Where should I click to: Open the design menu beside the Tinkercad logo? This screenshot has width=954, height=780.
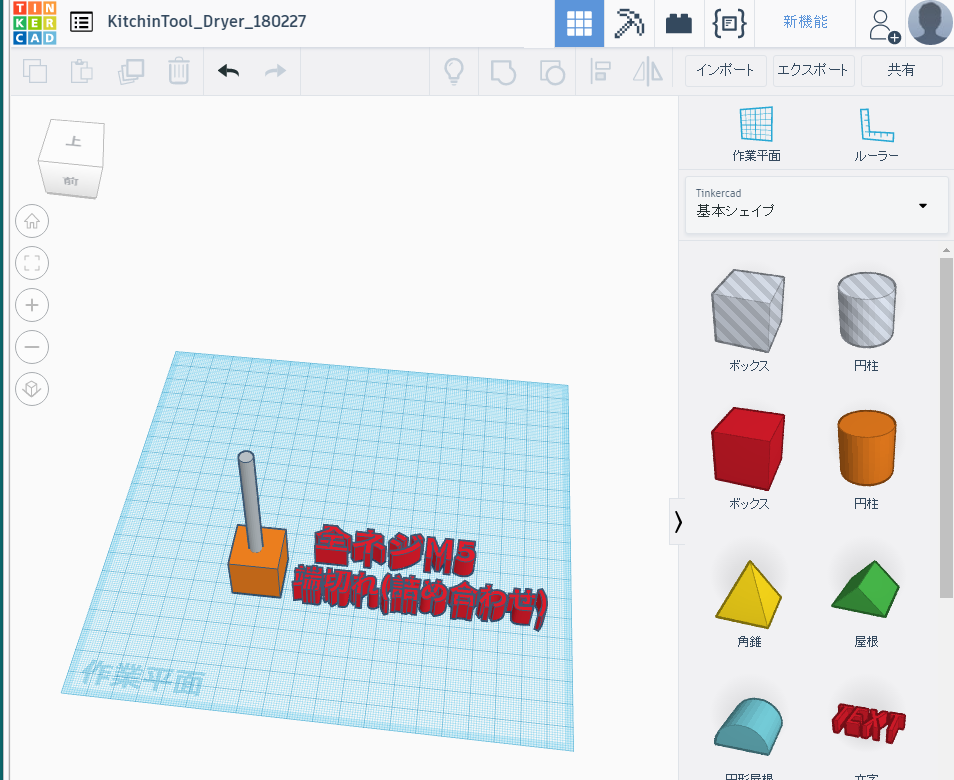pos(81,21)
